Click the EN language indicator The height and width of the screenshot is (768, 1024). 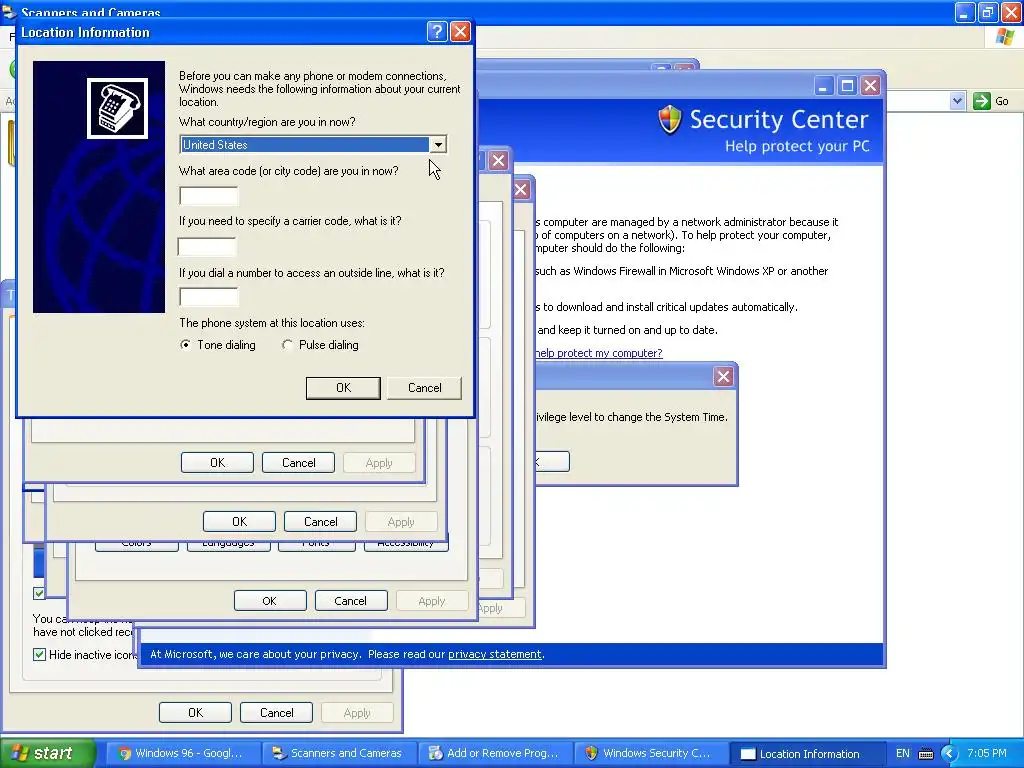[x=903, y=754]
